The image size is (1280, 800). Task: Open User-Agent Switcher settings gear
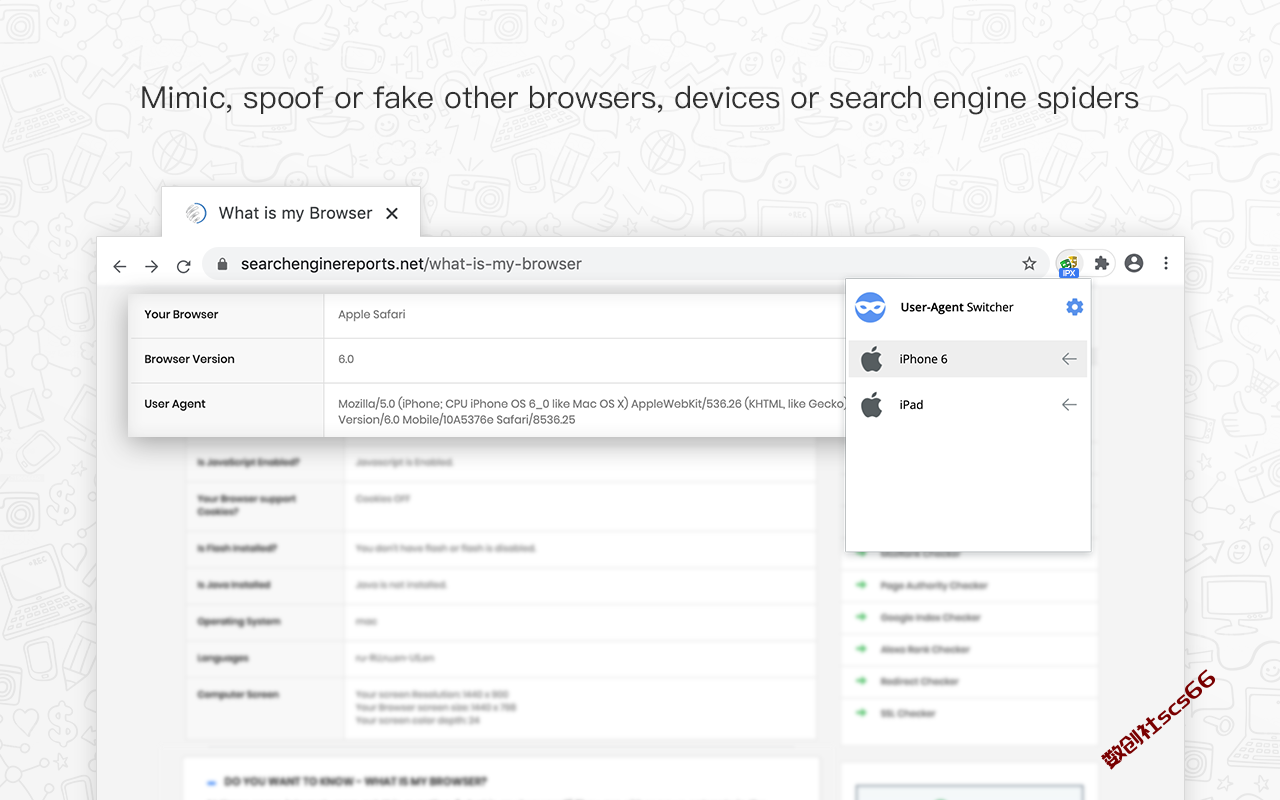tap(1074, 307)
